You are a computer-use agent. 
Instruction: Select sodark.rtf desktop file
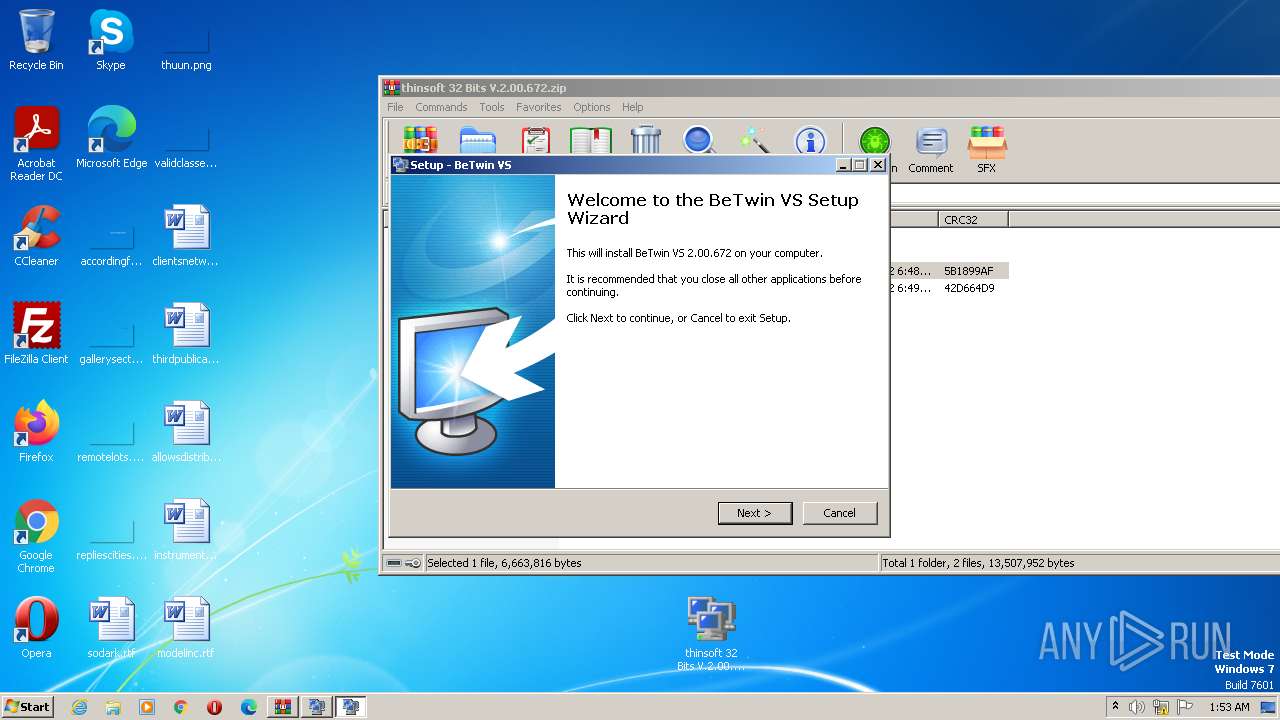coord(111,628)
